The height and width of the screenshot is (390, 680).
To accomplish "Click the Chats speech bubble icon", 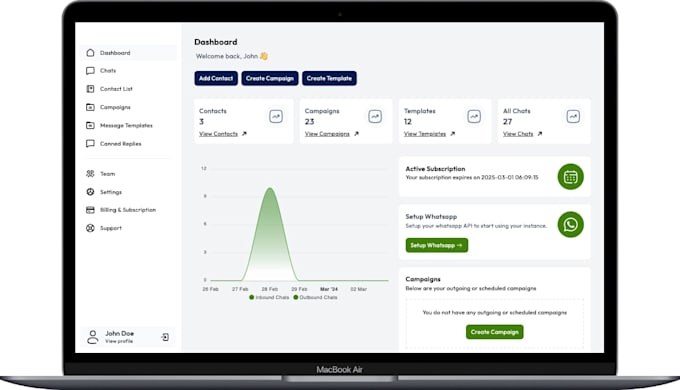I will 90,71.
